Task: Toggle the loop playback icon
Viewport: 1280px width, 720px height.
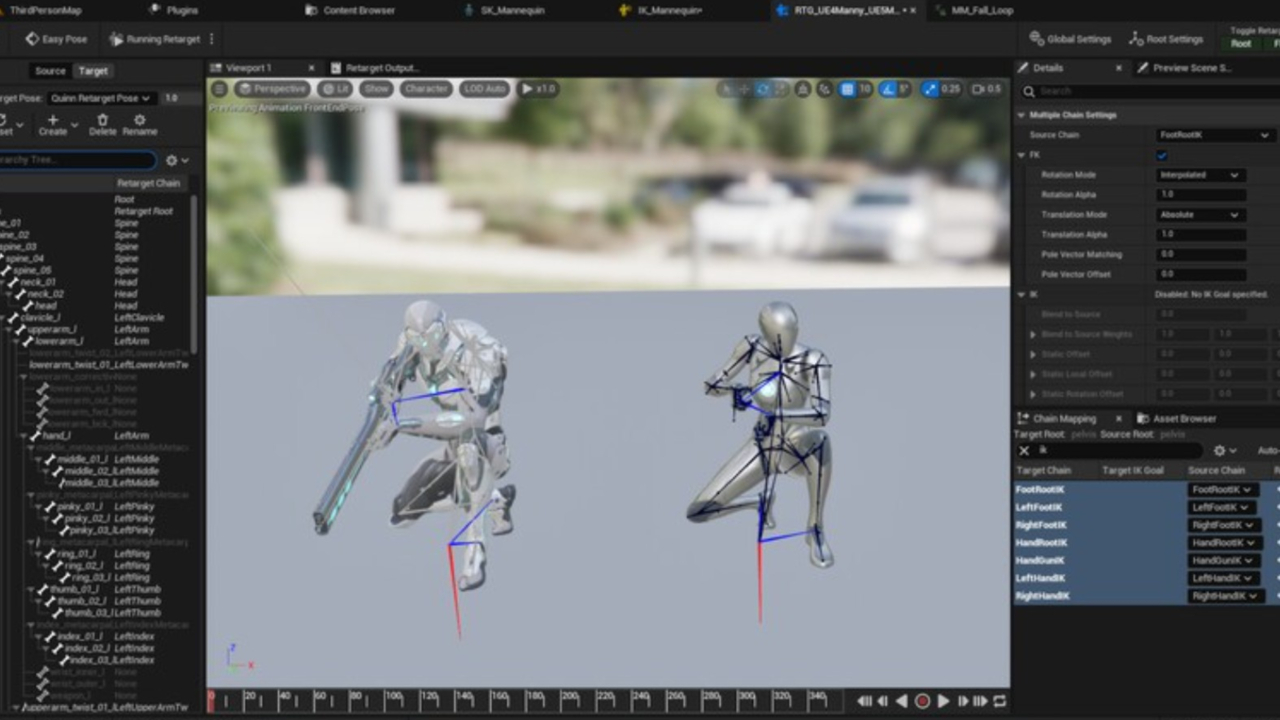Action: (999, 701)
